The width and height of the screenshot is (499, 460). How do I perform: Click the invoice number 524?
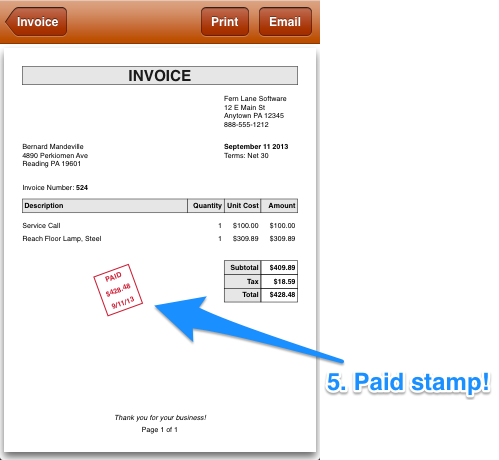(82, 188)
